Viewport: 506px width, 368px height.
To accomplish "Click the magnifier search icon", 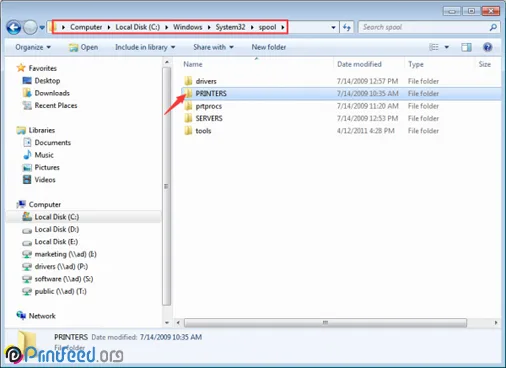I will [x=493, y=27].
